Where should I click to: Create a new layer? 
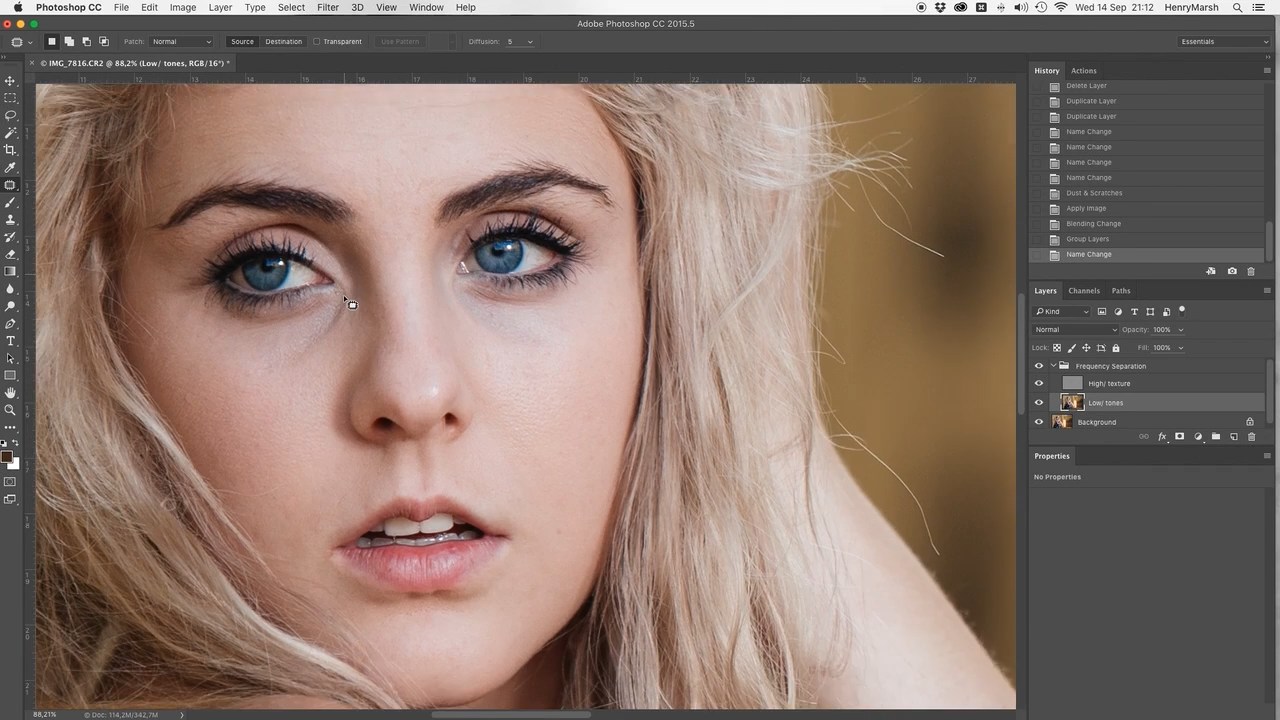pyautogui.click(x=1234, y=437)
